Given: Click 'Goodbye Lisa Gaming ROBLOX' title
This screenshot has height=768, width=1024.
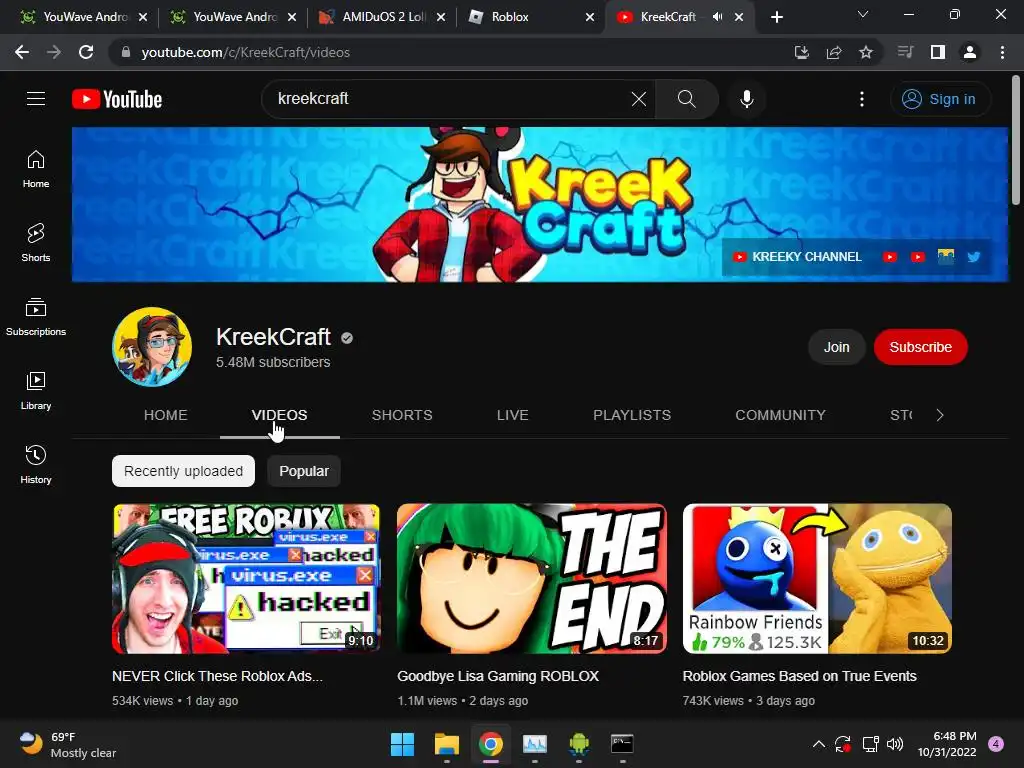Looking at the screenshot, I should coord(498,676).
